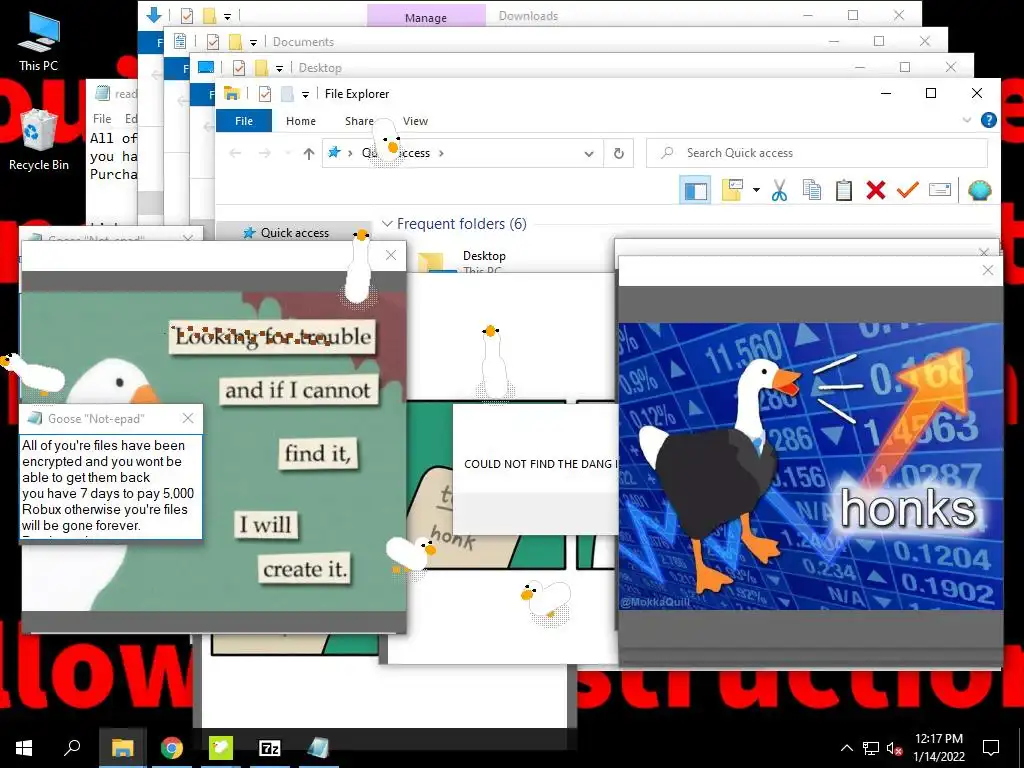Click the Goose Not-epad ransom text area

tap(110, 488)
